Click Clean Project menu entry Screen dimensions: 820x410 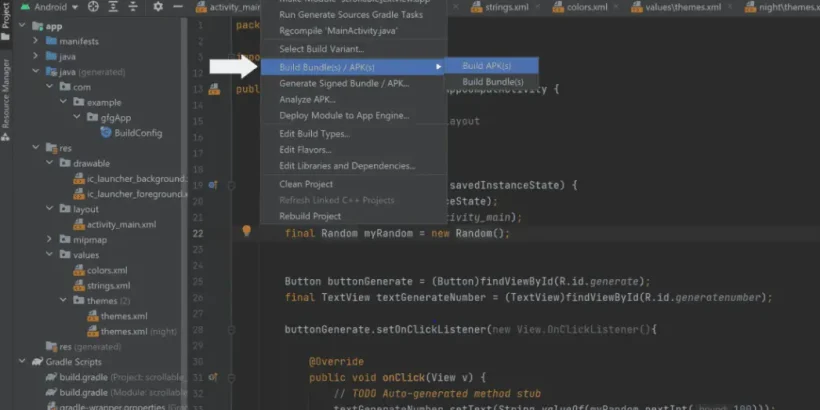pyautogui.click(x=306, y=184)
